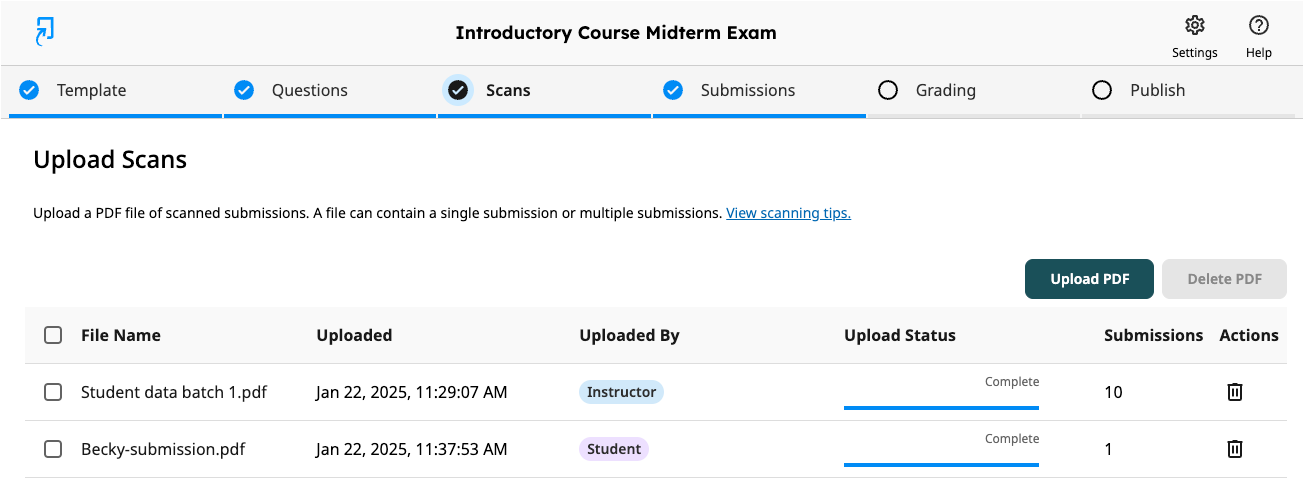Switch to the Publish step
This screenshot has width=1303, height=492.
(1188, 91)
